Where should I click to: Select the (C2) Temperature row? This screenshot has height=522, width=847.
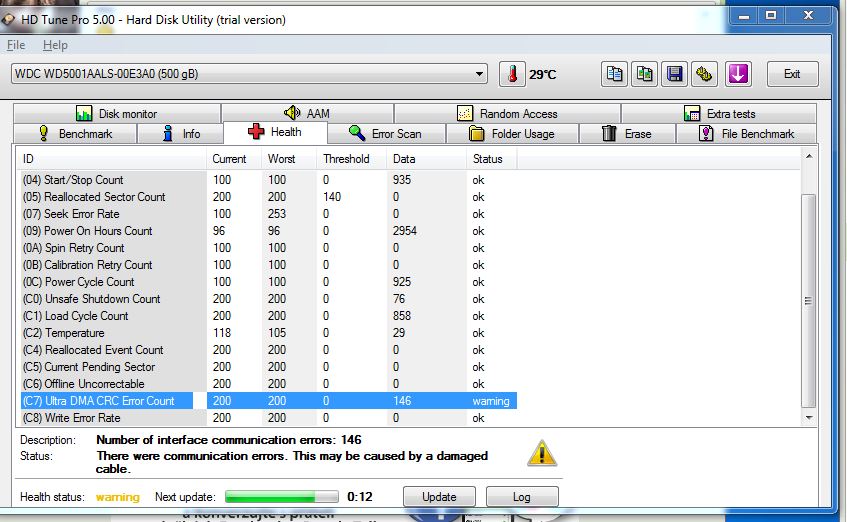268,333
